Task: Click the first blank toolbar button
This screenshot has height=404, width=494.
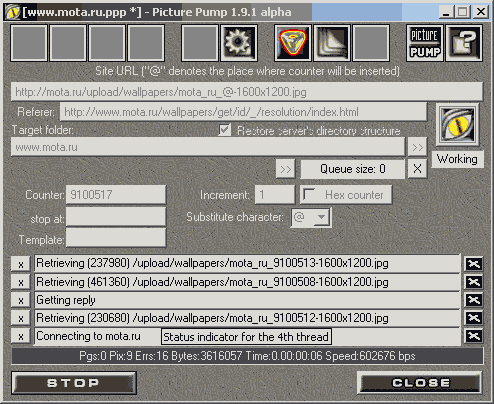Action: click(29, 43)
